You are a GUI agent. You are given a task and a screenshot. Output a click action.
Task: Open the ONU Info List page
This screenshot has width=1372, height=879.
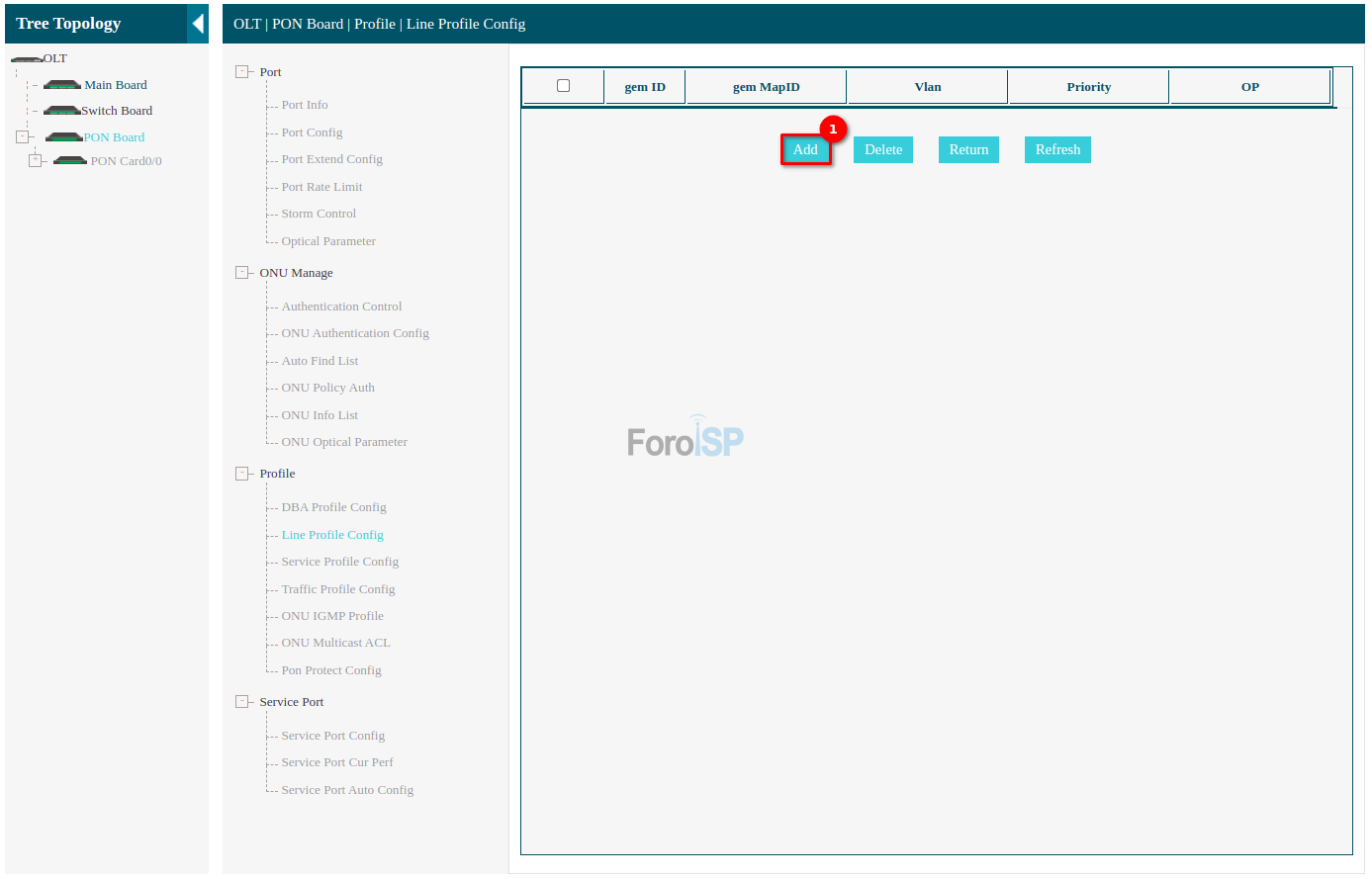(320, 415)
